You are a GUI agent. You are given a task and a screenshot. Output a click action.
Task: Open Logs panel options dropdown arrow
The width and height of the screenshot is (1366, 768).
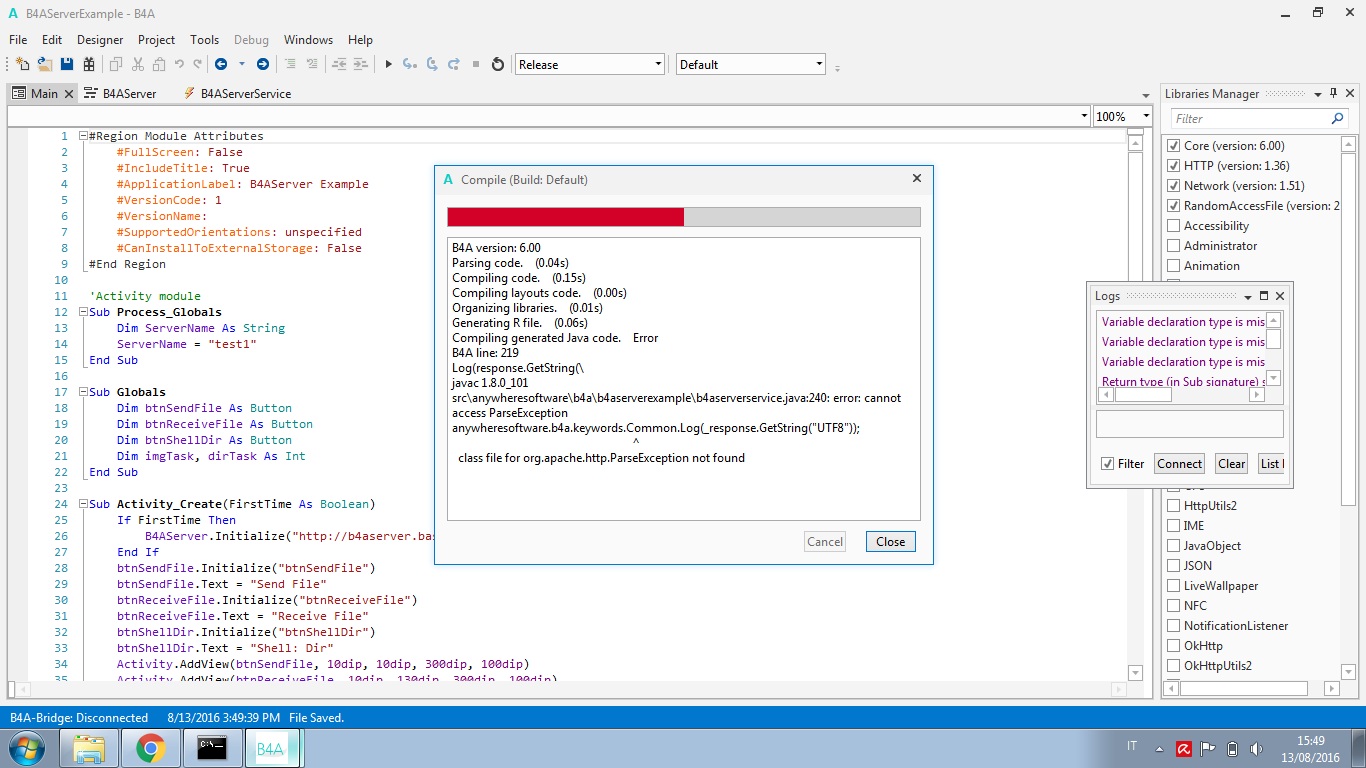click(1248, 296)
